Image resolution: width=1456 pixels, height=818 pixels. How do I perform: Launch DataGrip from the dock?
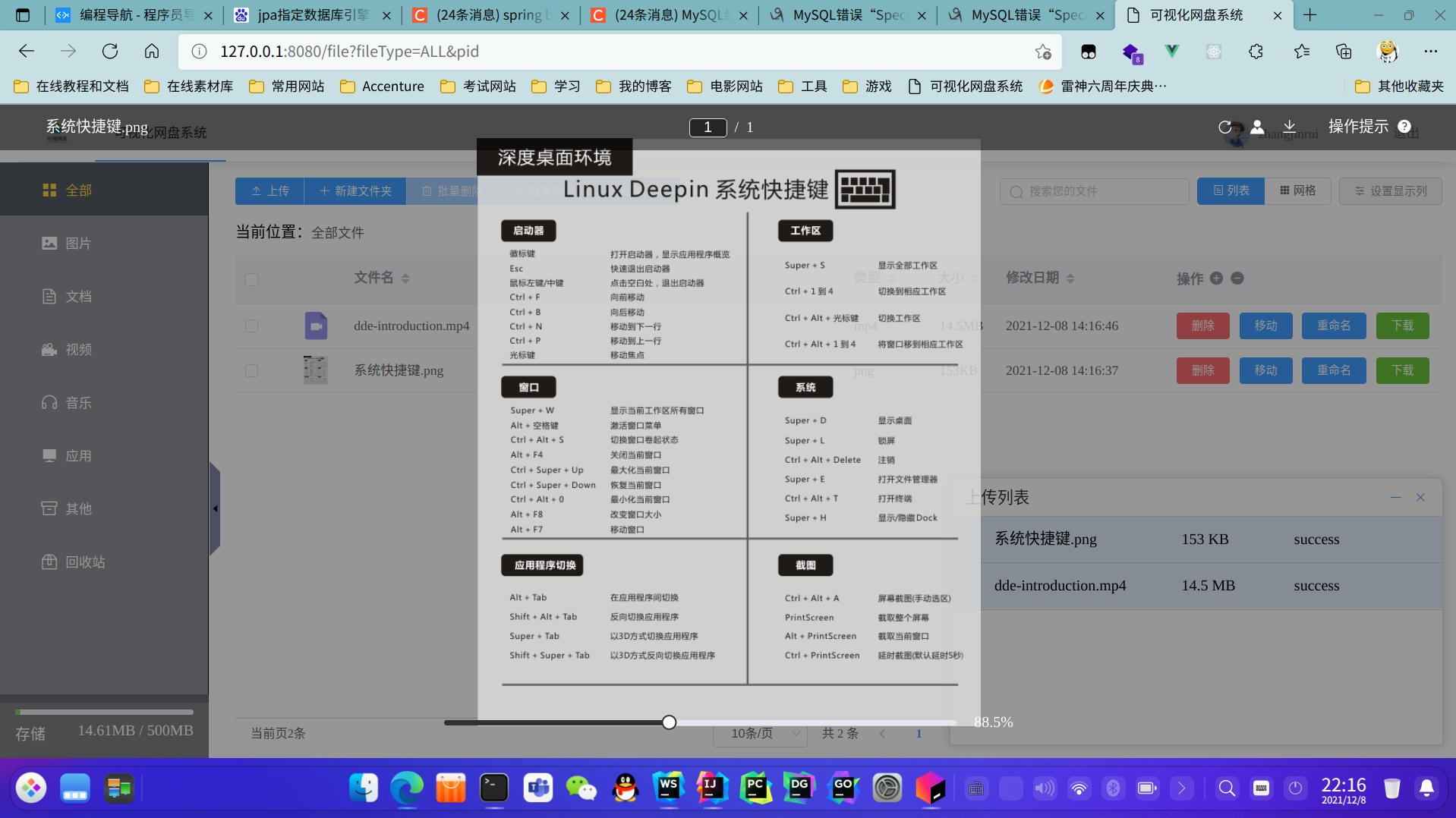pyautogui.click(x=799, y=788)
